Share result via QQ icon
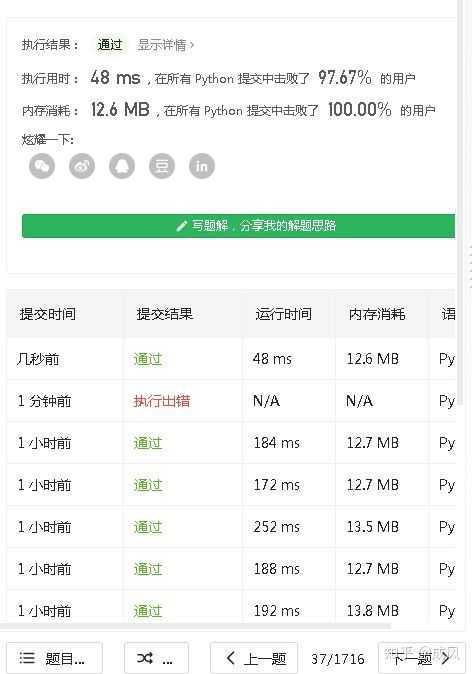This screenshot has height=674, width=472. (x=122, y=166)
